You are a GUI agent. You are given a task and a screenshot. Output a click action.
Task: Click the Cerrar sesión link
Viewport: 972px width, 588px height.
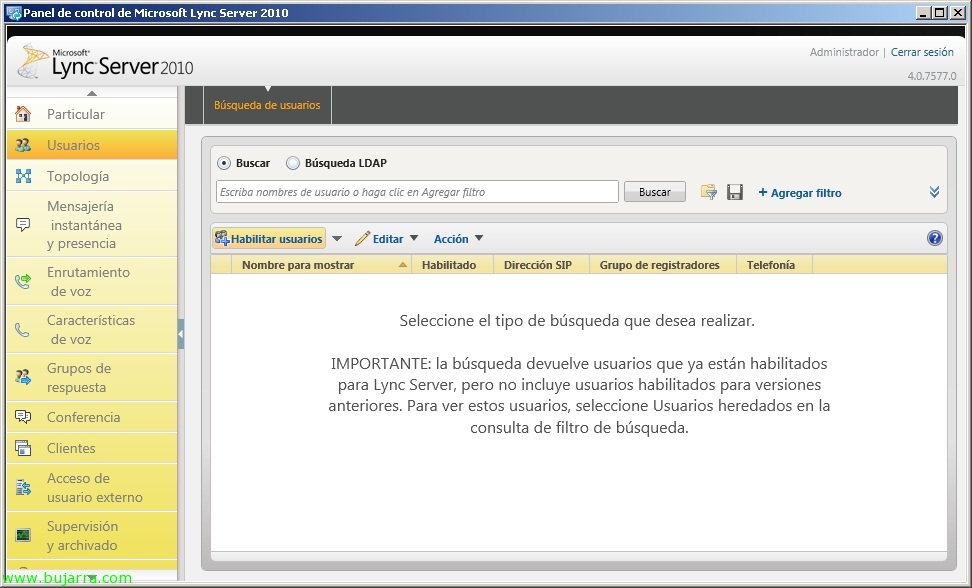point(922,52)
